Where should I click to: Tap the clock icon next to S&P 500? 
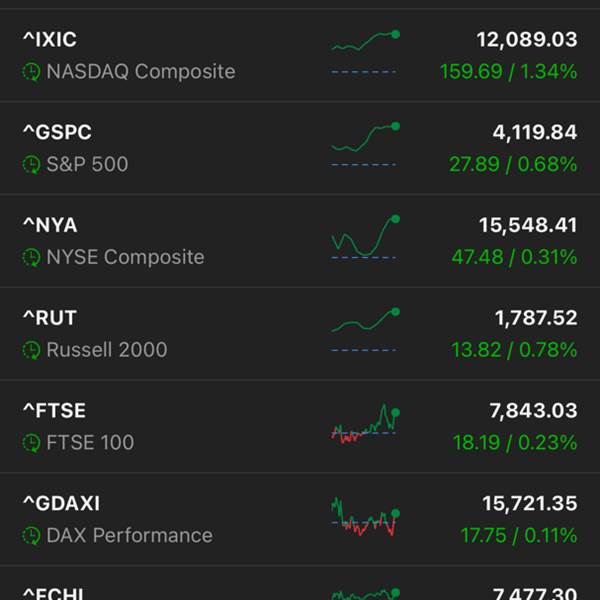(x=31, y=165)
